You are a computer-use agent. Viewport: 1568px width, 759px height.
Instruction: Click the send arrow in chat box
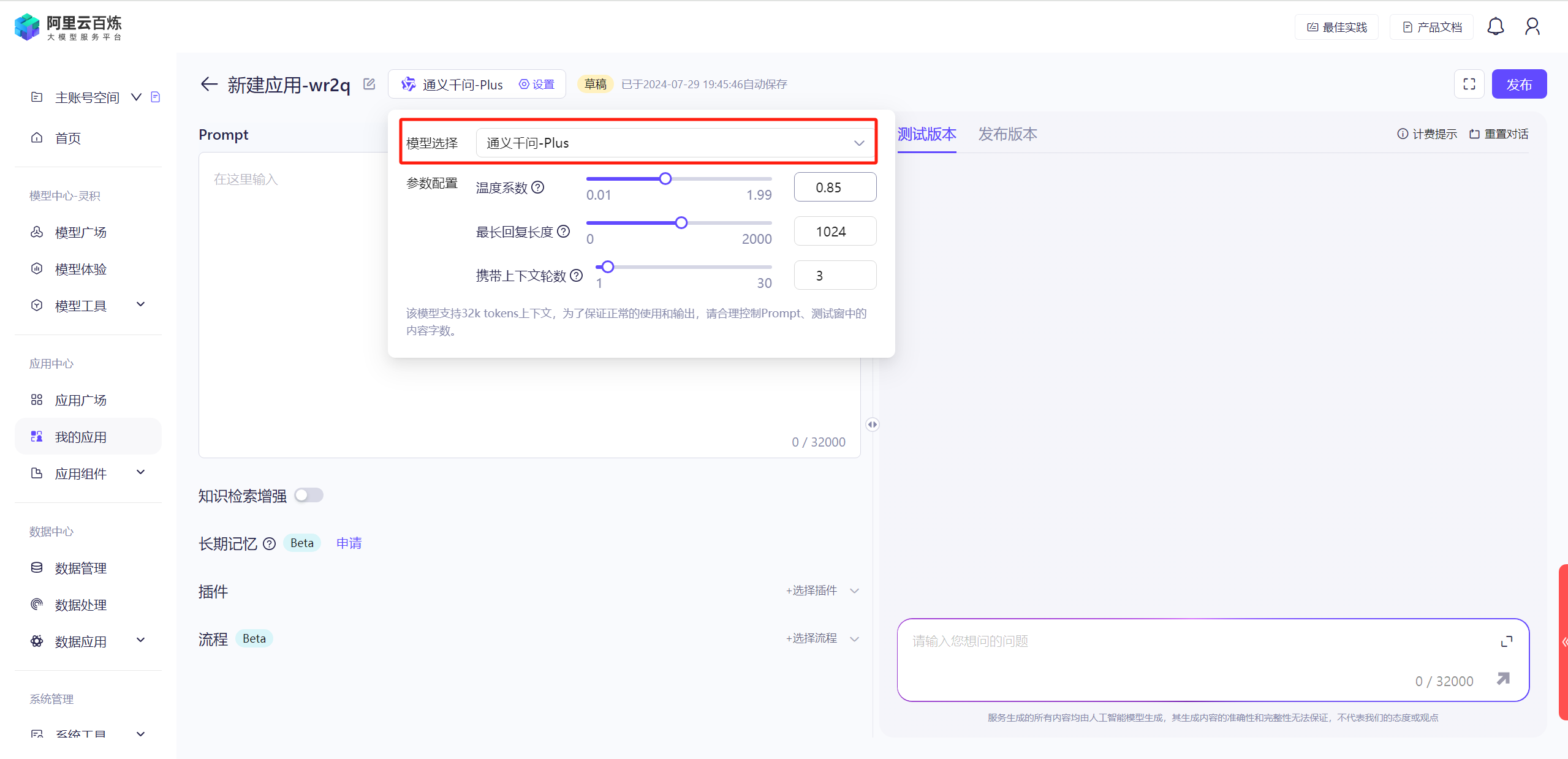pyautogui.click(x=1503, y=679)
